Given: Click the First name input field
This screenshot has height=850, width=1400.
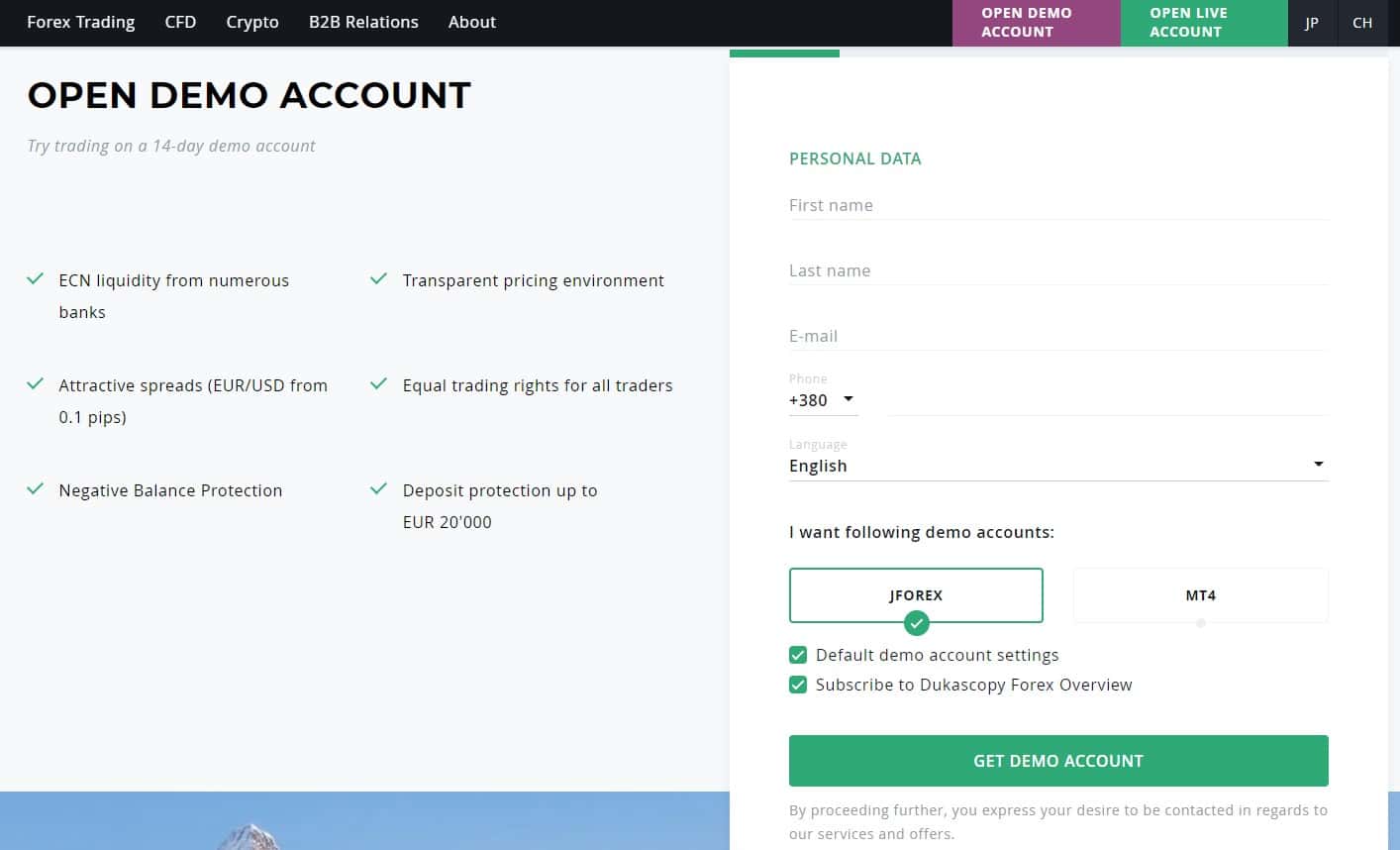Looking at the screenshot, I should [1057, 205].
